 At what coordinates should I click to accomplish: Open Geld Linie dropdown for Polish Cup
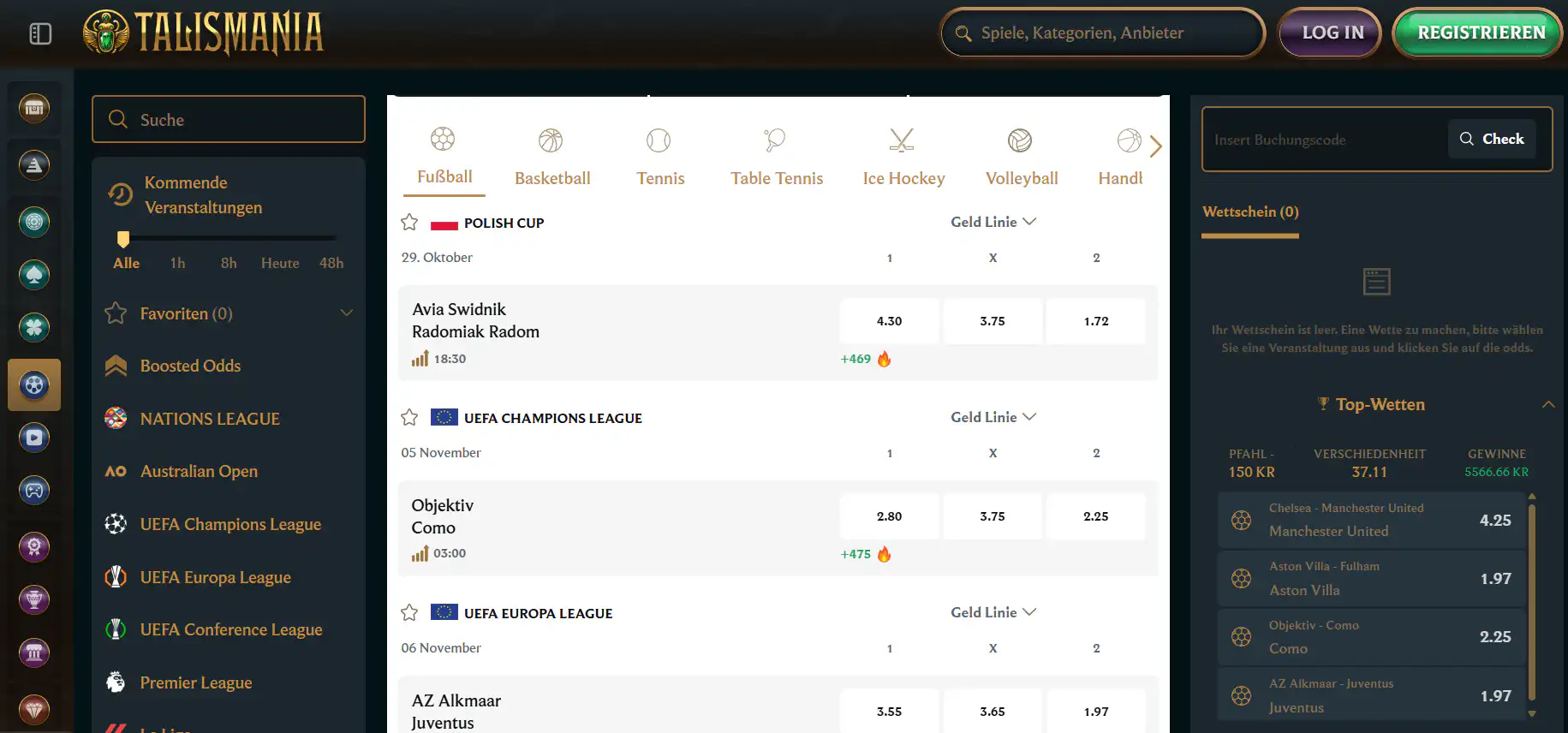pyautogui.click(x=993, y=222)
